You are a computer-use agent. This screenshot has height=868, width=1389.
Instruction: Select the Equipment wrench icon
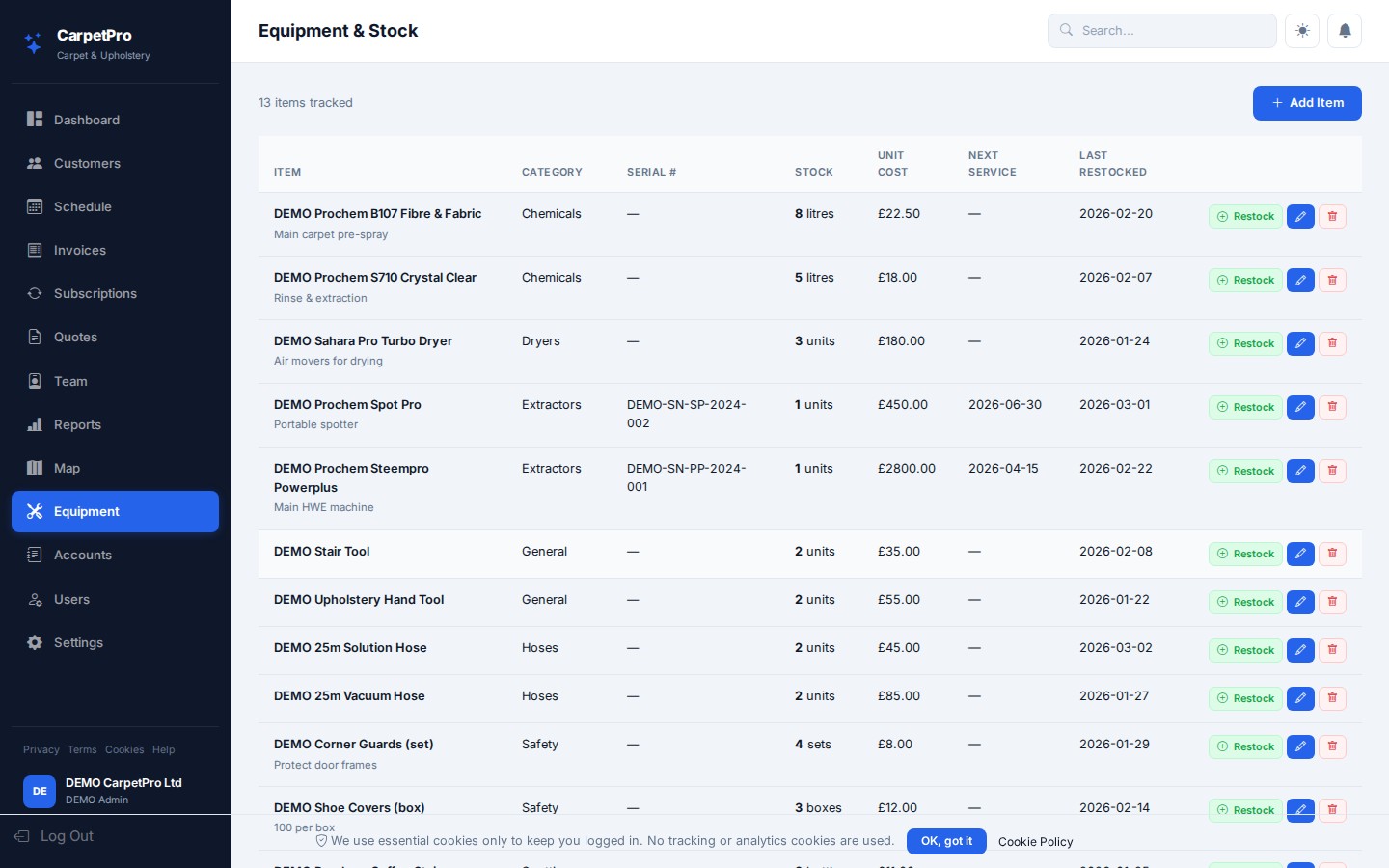click(x=34, y=511)
